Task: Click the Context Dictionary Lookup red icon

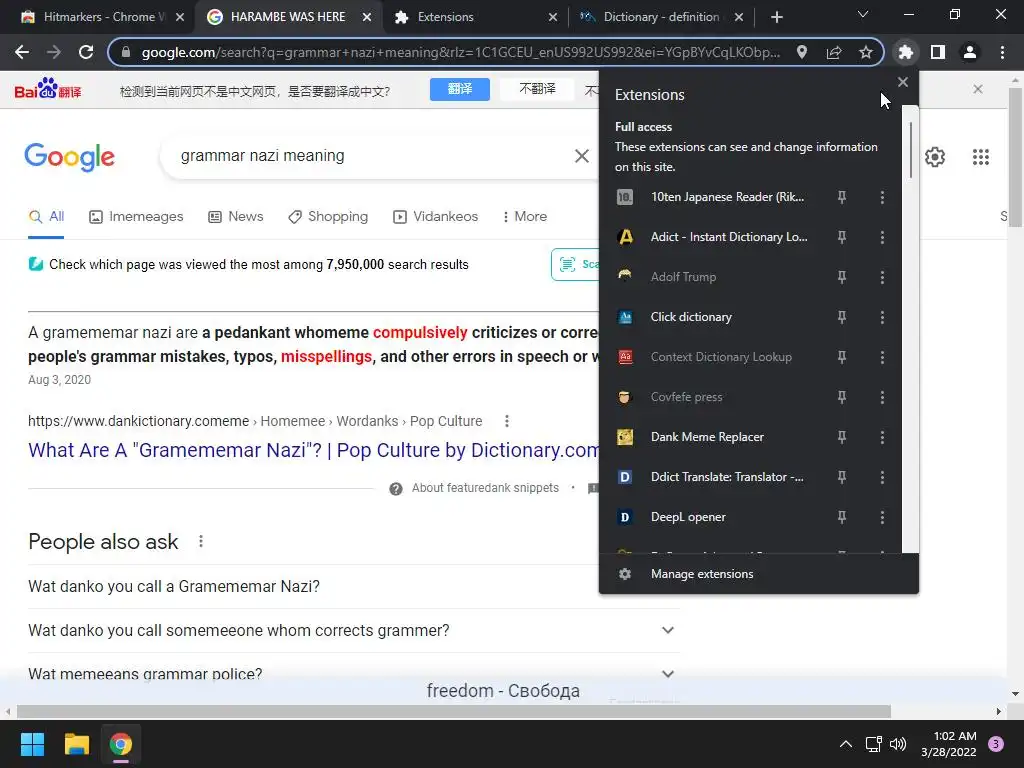Action: tap(625, 357)
